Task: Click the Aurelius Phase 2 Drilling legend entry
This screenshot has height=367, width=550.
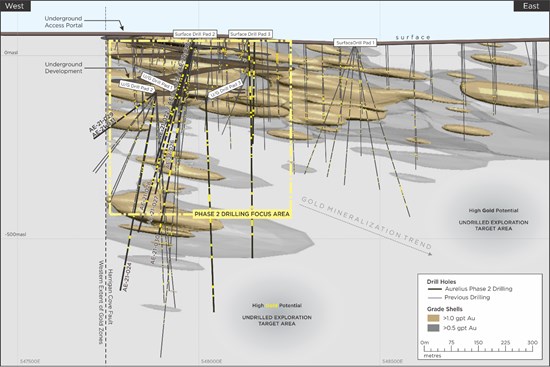Action: click(478, 289)
